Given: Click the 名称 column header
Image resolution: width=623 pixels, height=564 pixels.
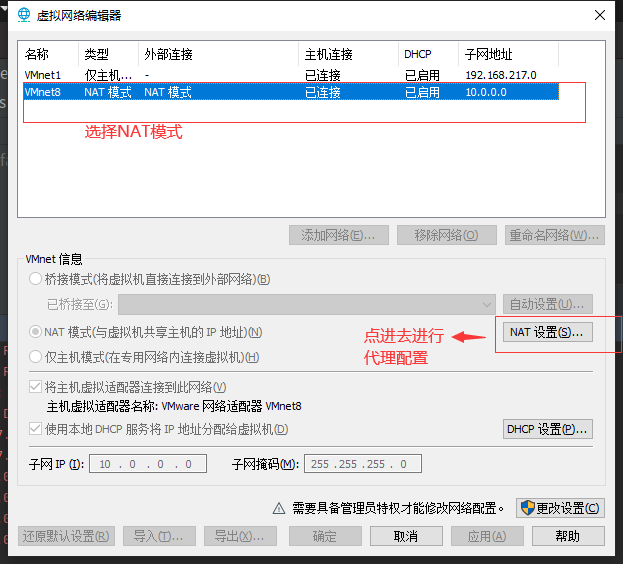Looking at the screenshot, I should click(48, 54).
